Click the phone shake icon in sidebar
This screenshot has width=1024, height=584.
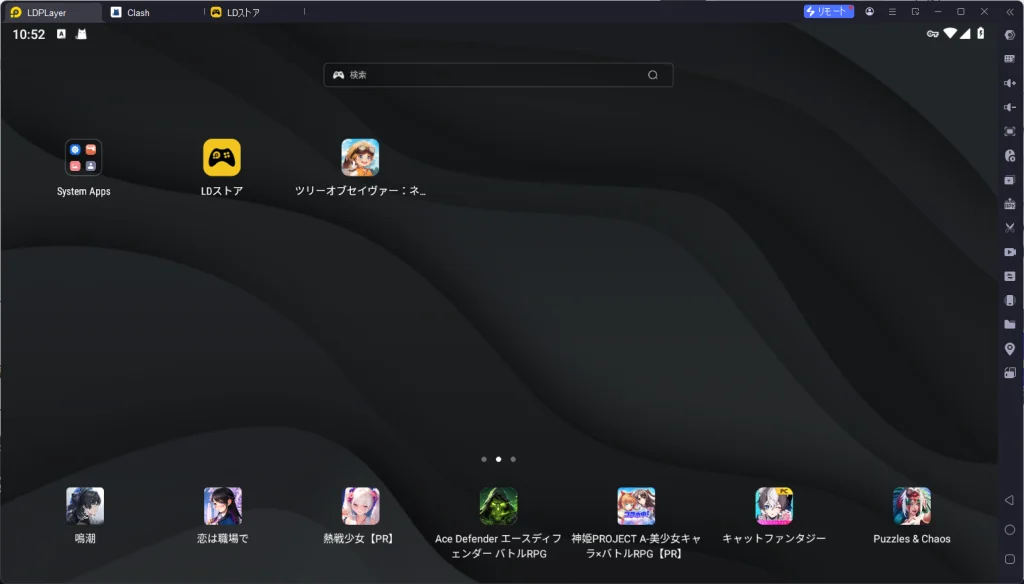click(x=1010, y=300)
